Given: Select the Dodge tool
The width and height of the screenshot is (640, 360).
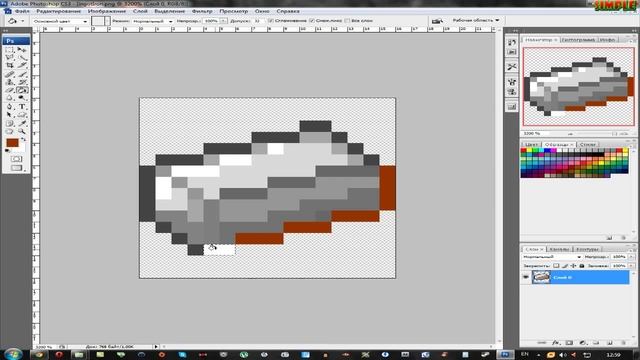Looking at the screenshot, I should pos(22,98).
